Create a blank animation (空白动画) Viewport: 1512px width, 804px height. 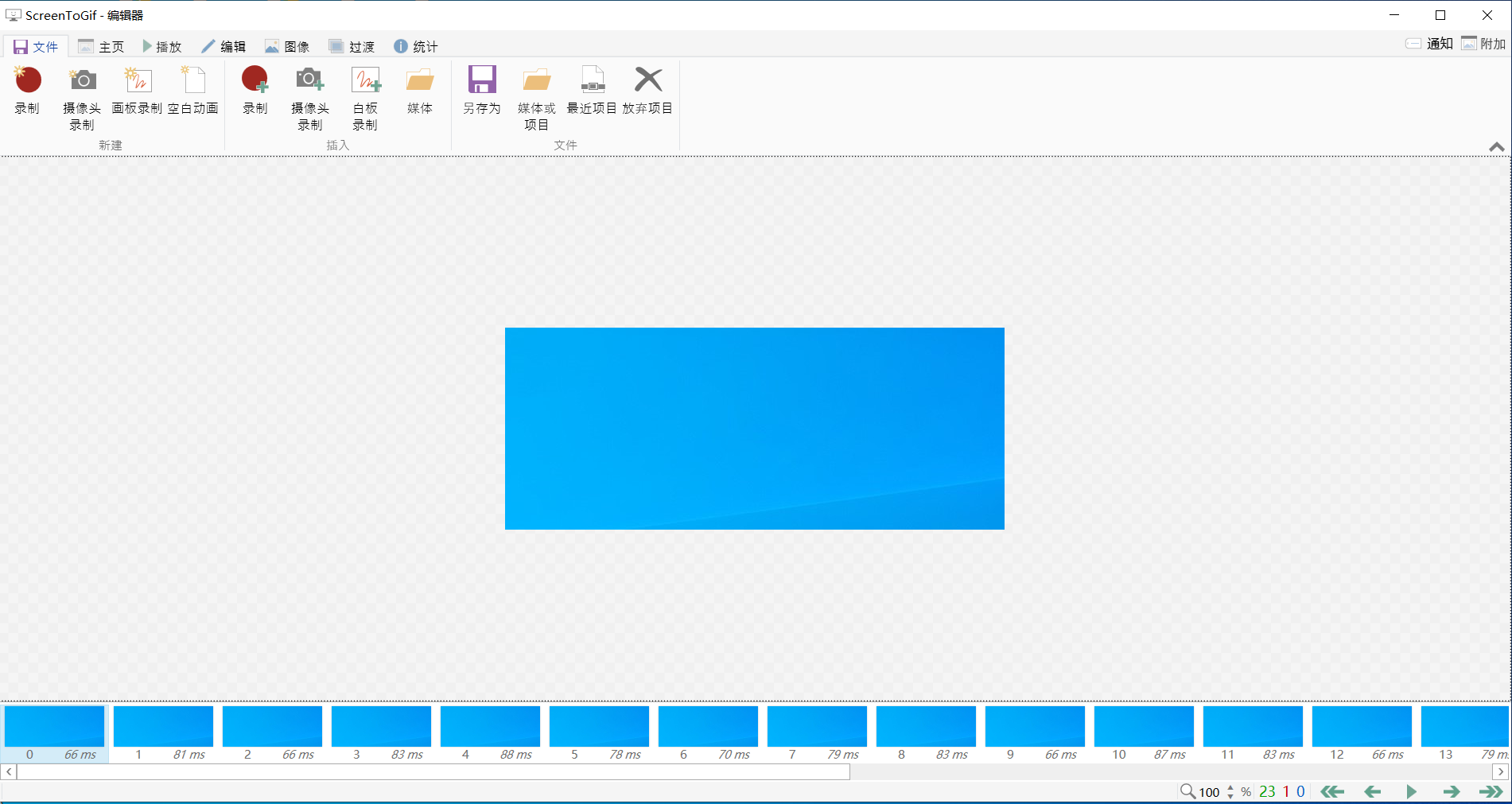coord(193,91)
